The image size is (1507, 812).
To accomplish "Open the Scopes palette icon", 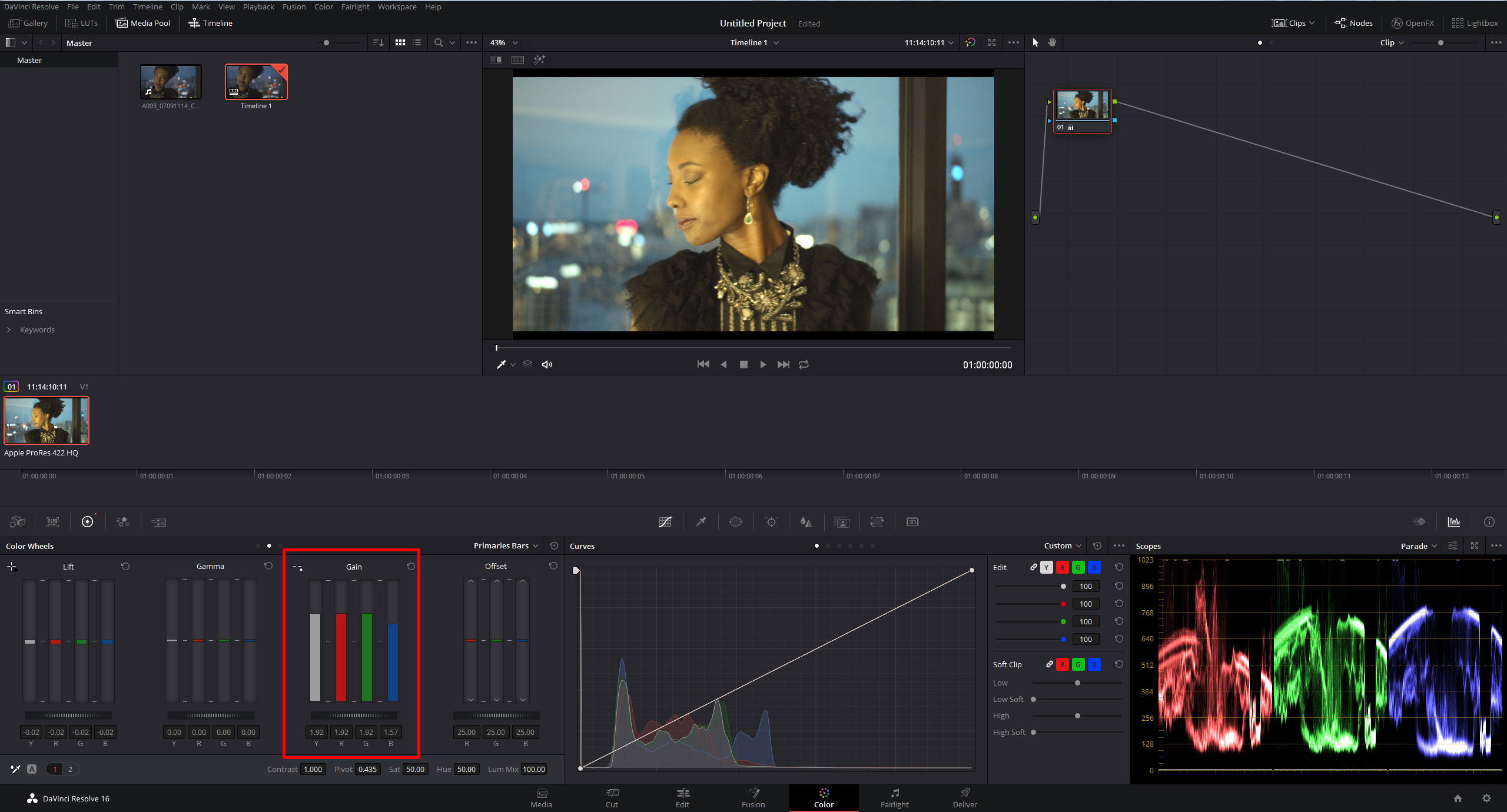I will coord(1453,522).
